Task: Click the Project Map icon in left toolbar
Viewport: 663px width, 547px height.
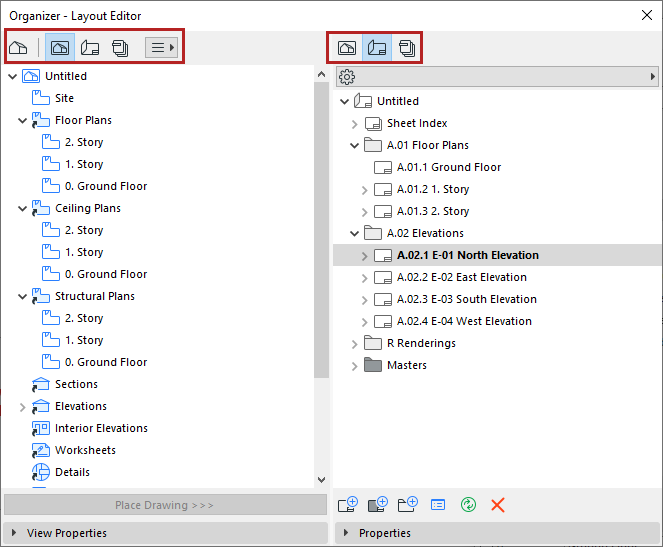Action: [x=18, y=47]
